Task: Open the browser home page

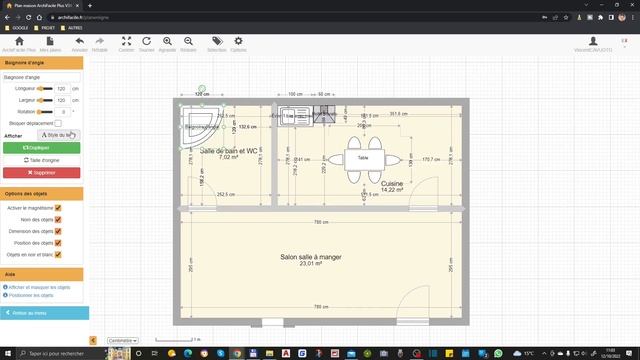Action: (x=39, y=18)
